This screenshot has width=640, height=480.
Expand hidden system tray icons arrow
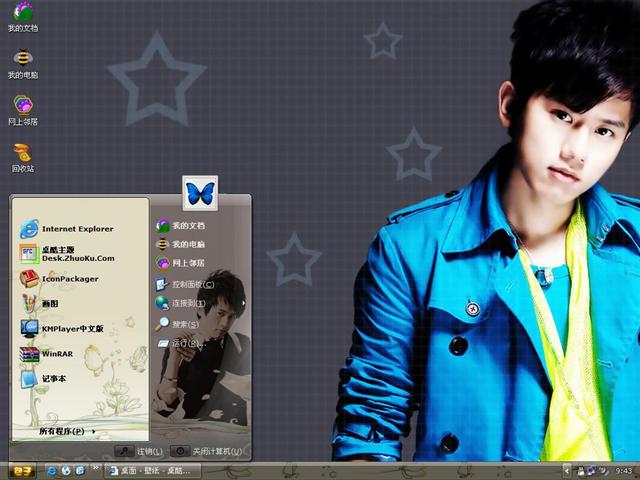pos(567,471)
